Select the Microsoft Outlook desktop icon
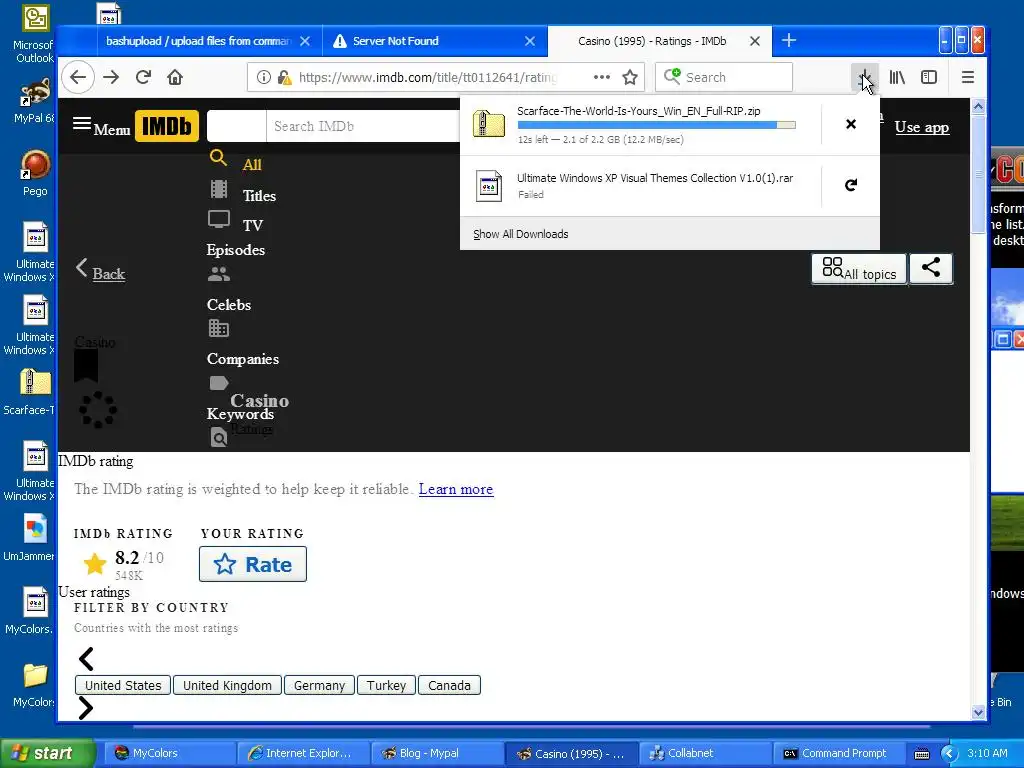 coord(33,35)
